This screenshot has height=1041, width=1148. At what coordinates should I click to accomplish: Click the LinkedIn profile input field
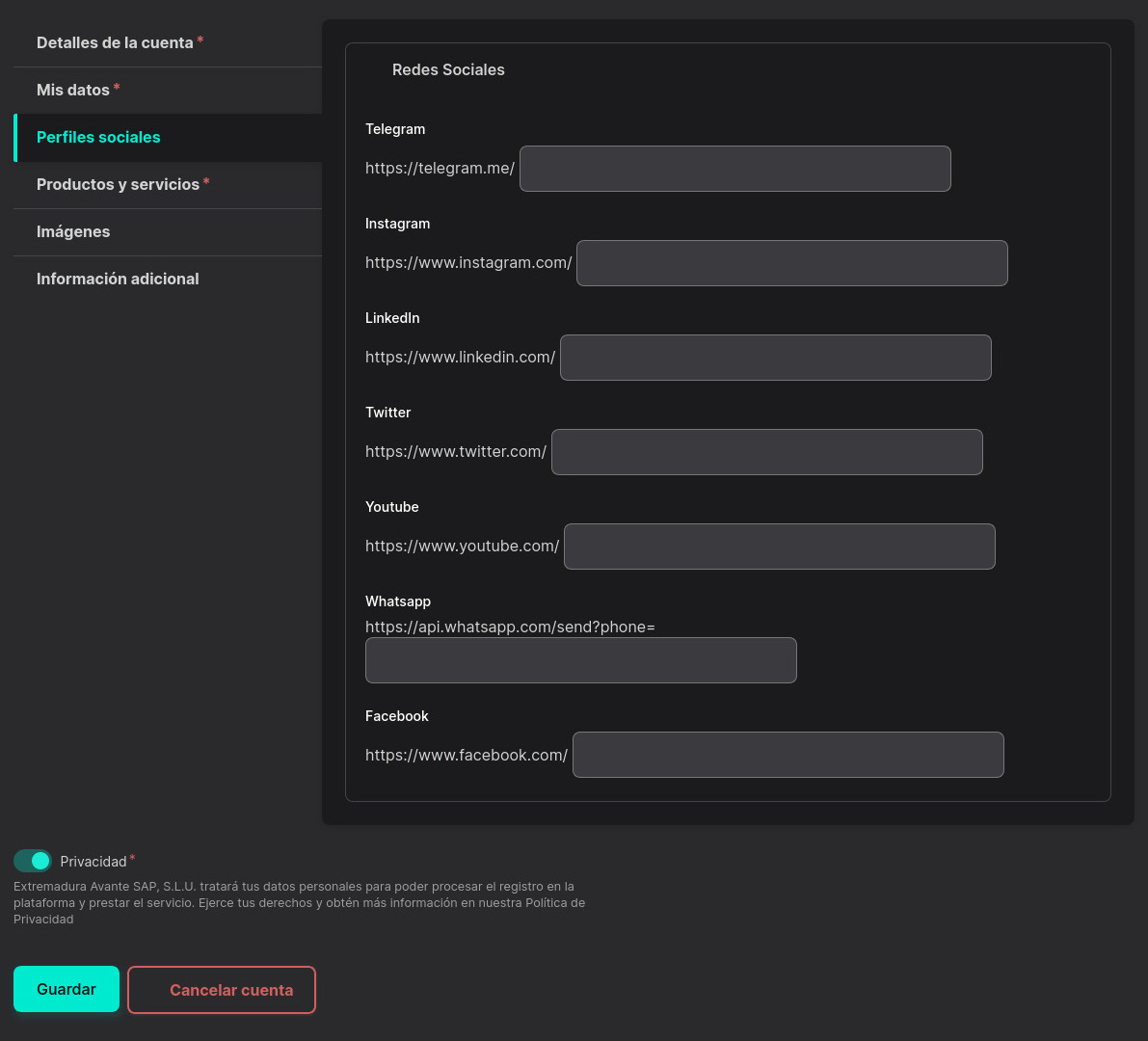tap(775, 358)
